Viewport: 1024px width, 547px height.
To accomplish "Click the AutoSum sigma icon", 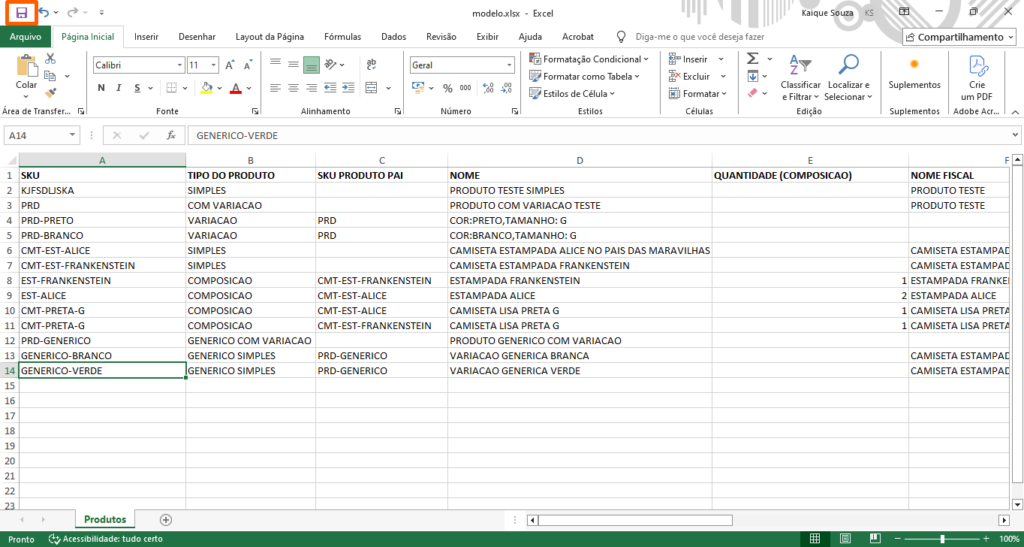I will coord(752,59).
